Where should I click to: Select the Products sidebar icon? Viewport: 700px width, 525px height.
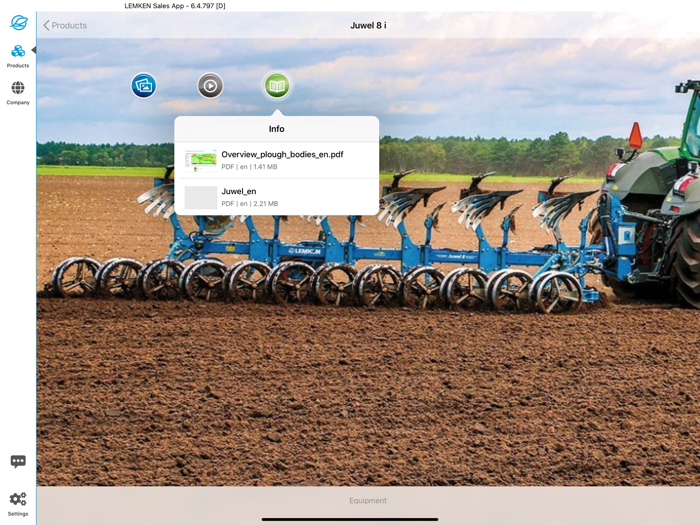[18, 56]
